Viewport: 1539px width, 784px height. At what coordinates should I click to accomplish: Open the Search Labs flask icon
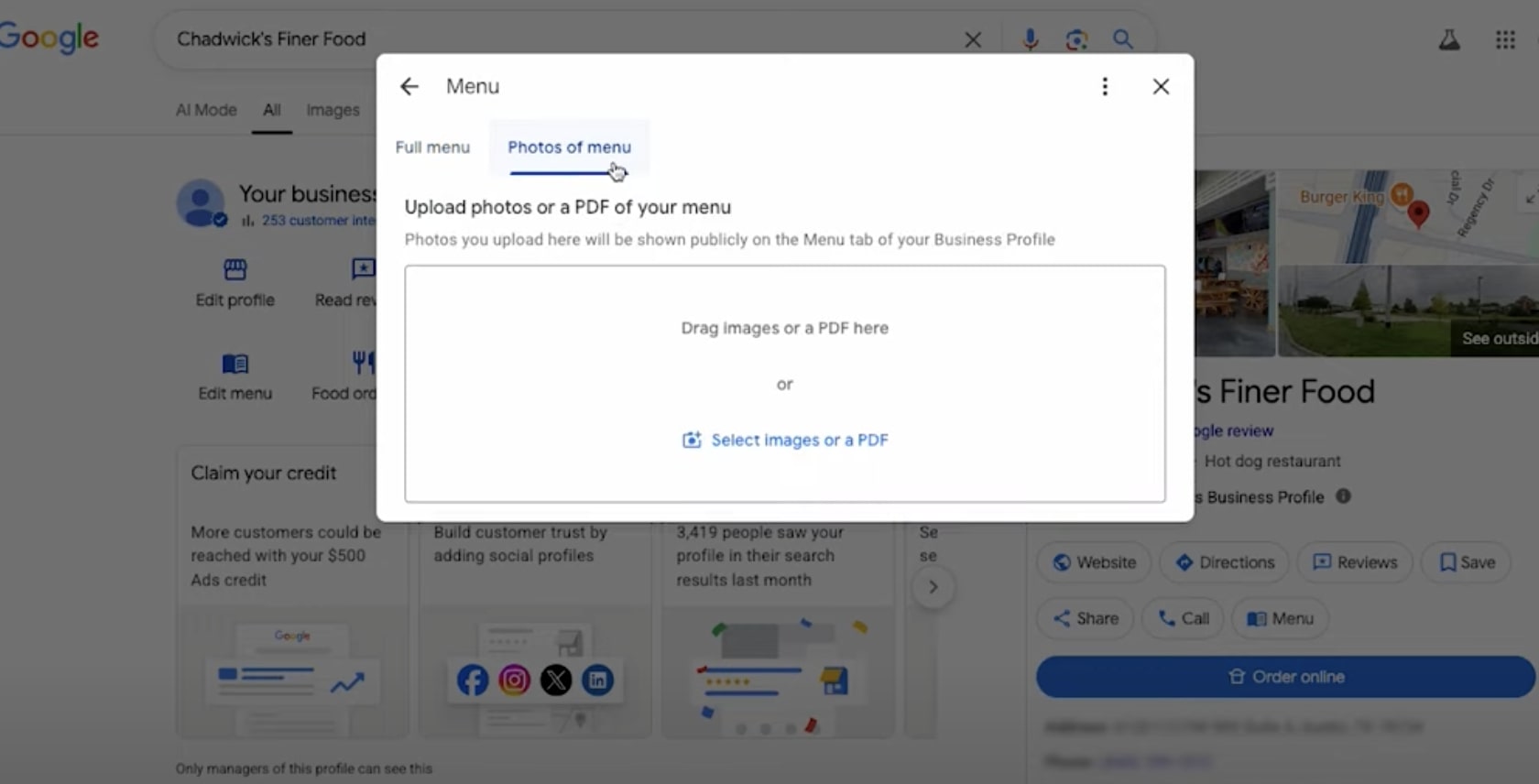(x=1449, y=39)
